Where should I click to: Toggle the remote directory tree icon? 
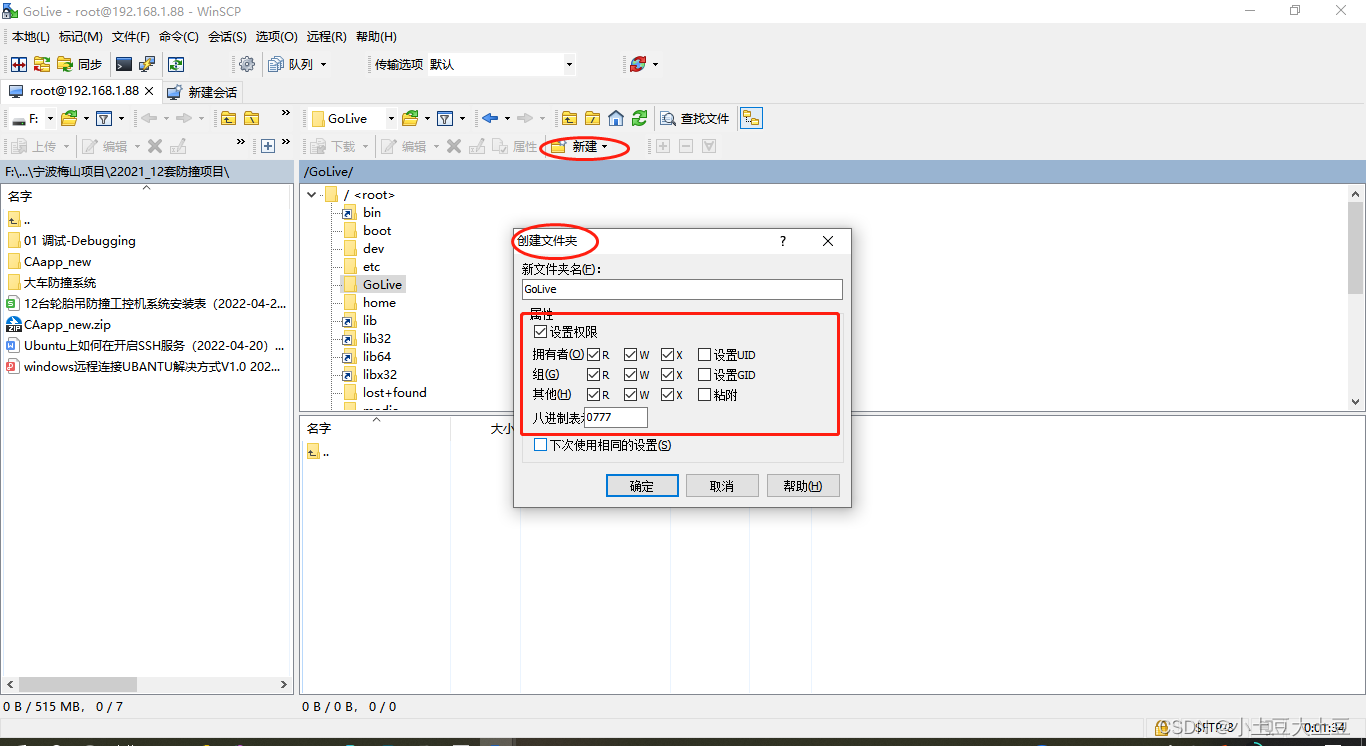[x=751, y=118]
